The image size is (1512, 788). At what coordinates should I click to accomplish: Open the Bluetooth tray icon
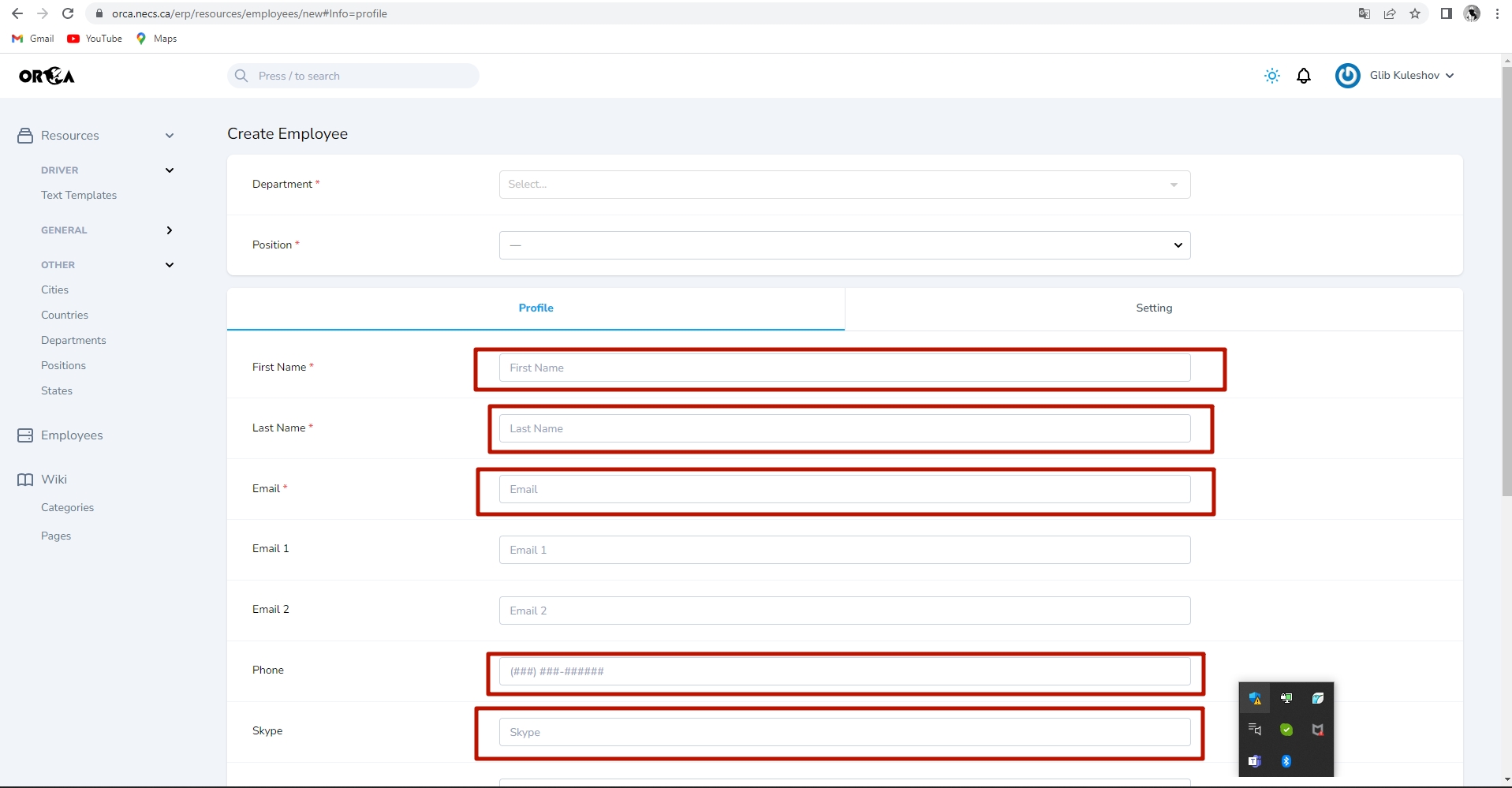(1286, 761)
